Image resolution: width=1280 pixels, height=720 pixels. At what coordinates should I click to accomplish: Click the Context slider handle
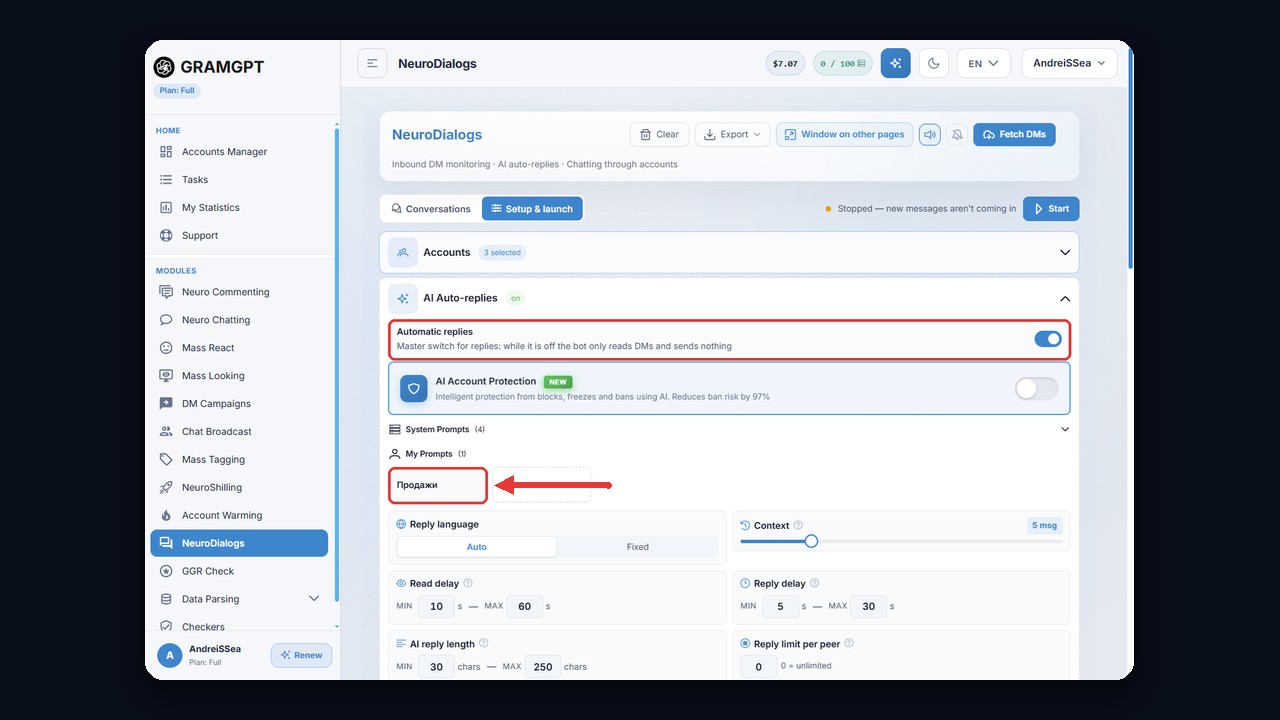(811, 541)
